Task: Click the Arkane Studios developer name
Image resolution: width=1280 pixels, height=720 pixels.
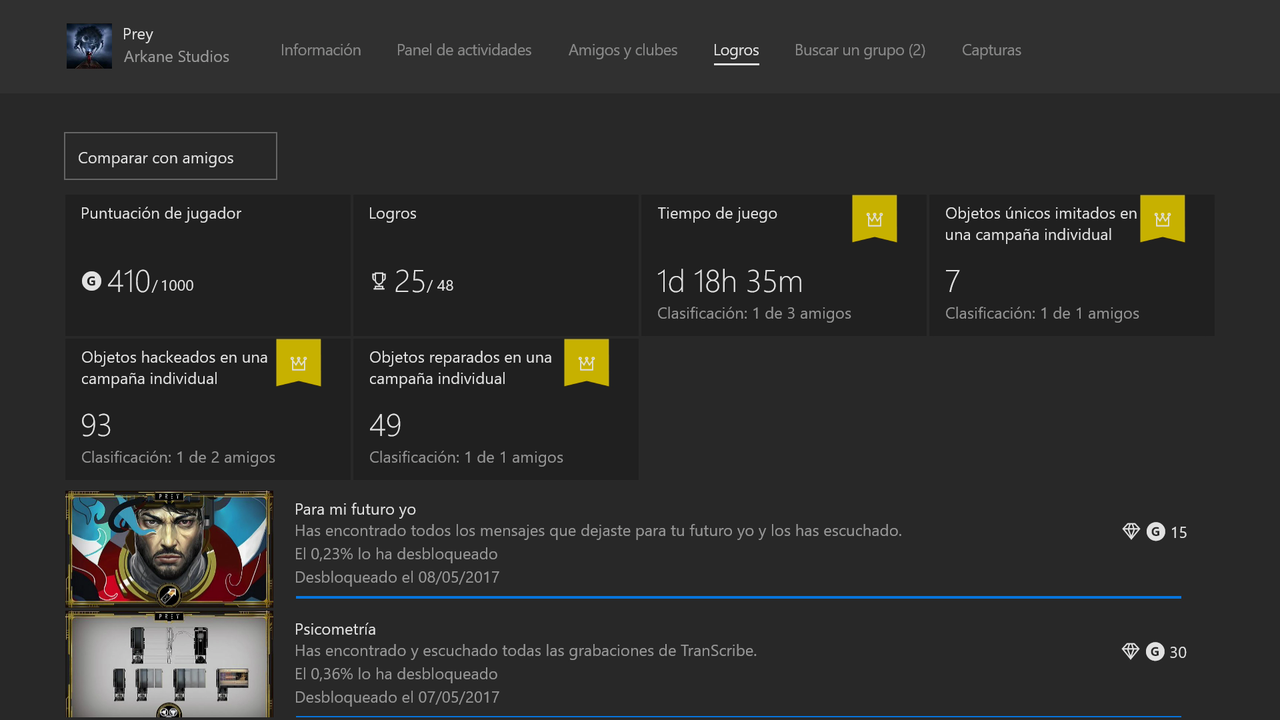Action: 176,57
